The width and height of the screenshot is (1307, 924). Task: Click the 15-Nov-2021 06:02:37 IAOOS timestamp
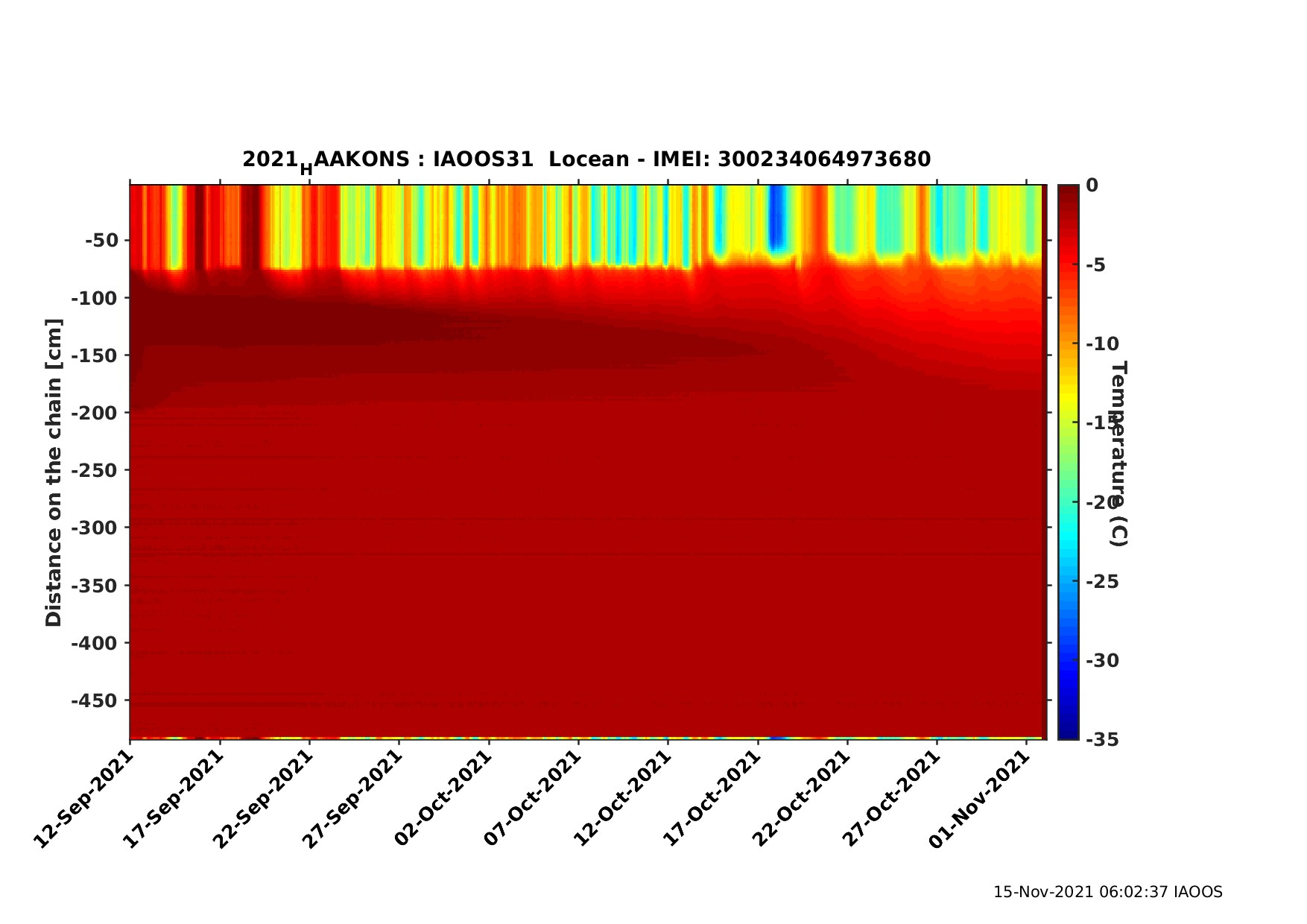[1107, 892]
